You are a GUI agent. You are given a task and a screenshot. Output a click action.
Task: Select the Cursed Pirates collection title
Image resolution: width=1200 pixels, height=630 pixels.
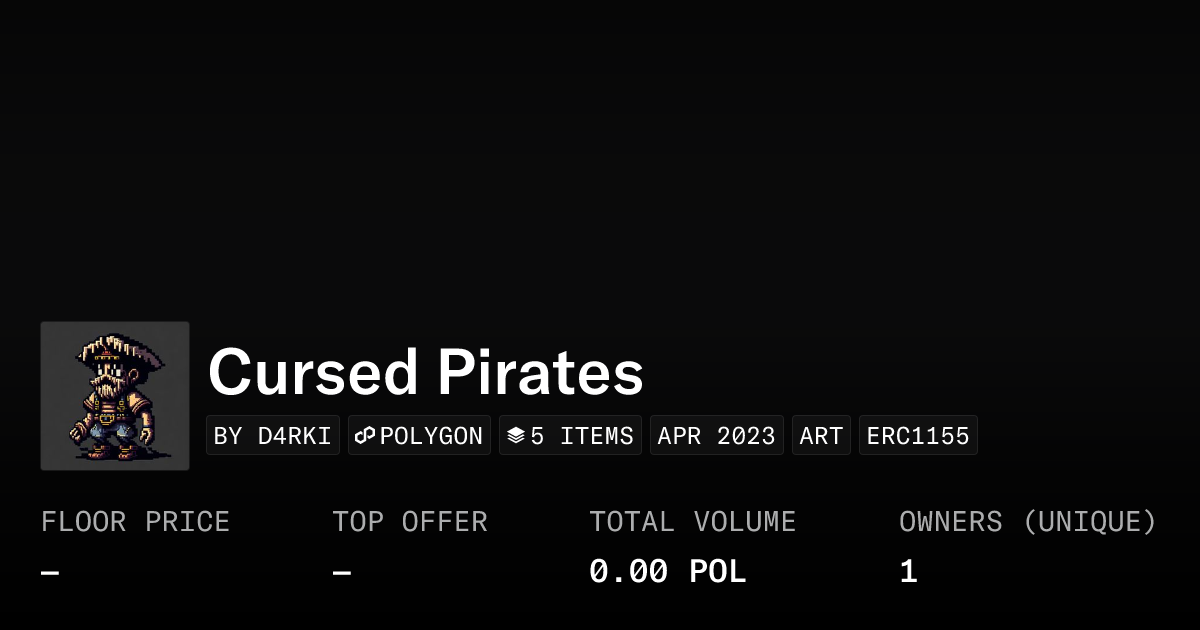pos(425,372)
